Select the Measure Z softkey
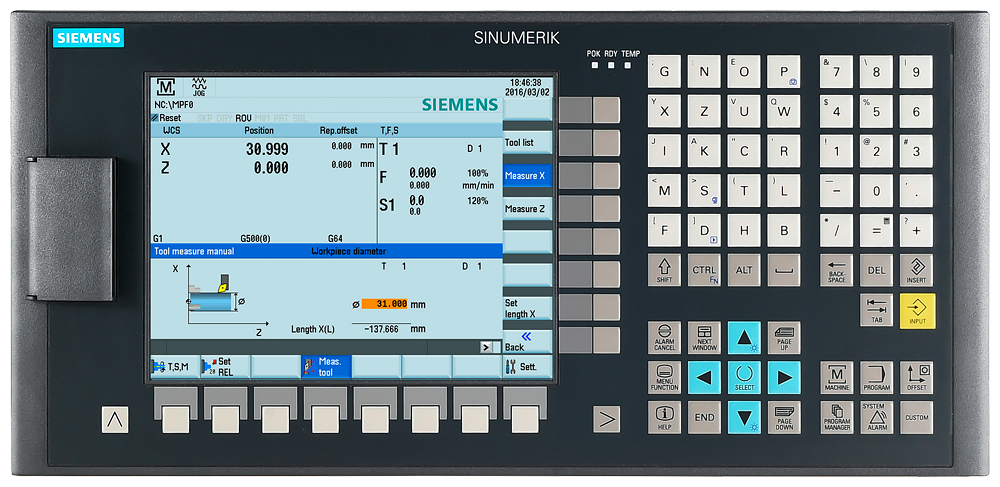This screenshot has height=487, width=1000. coord(526,209)
